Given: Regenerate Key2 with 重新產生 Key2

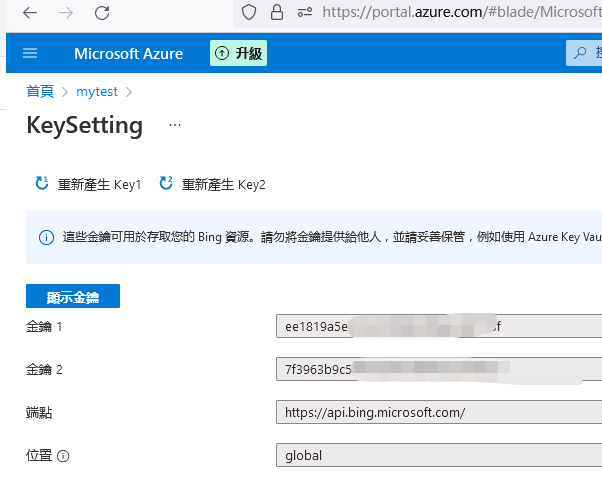Looking at the screenshot, I should click(x=212, y=184).
